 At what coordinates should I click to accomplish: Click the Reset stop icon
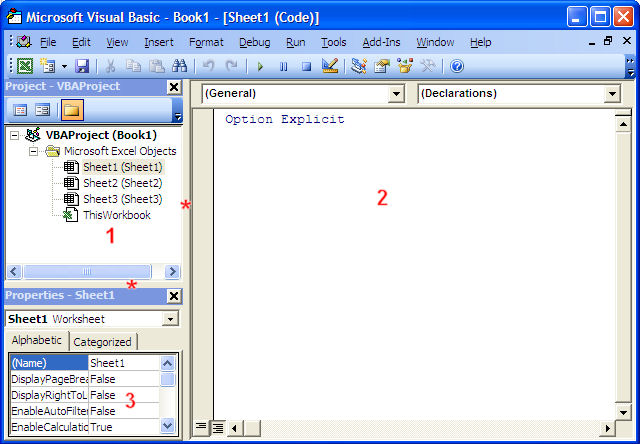(306, 66)
